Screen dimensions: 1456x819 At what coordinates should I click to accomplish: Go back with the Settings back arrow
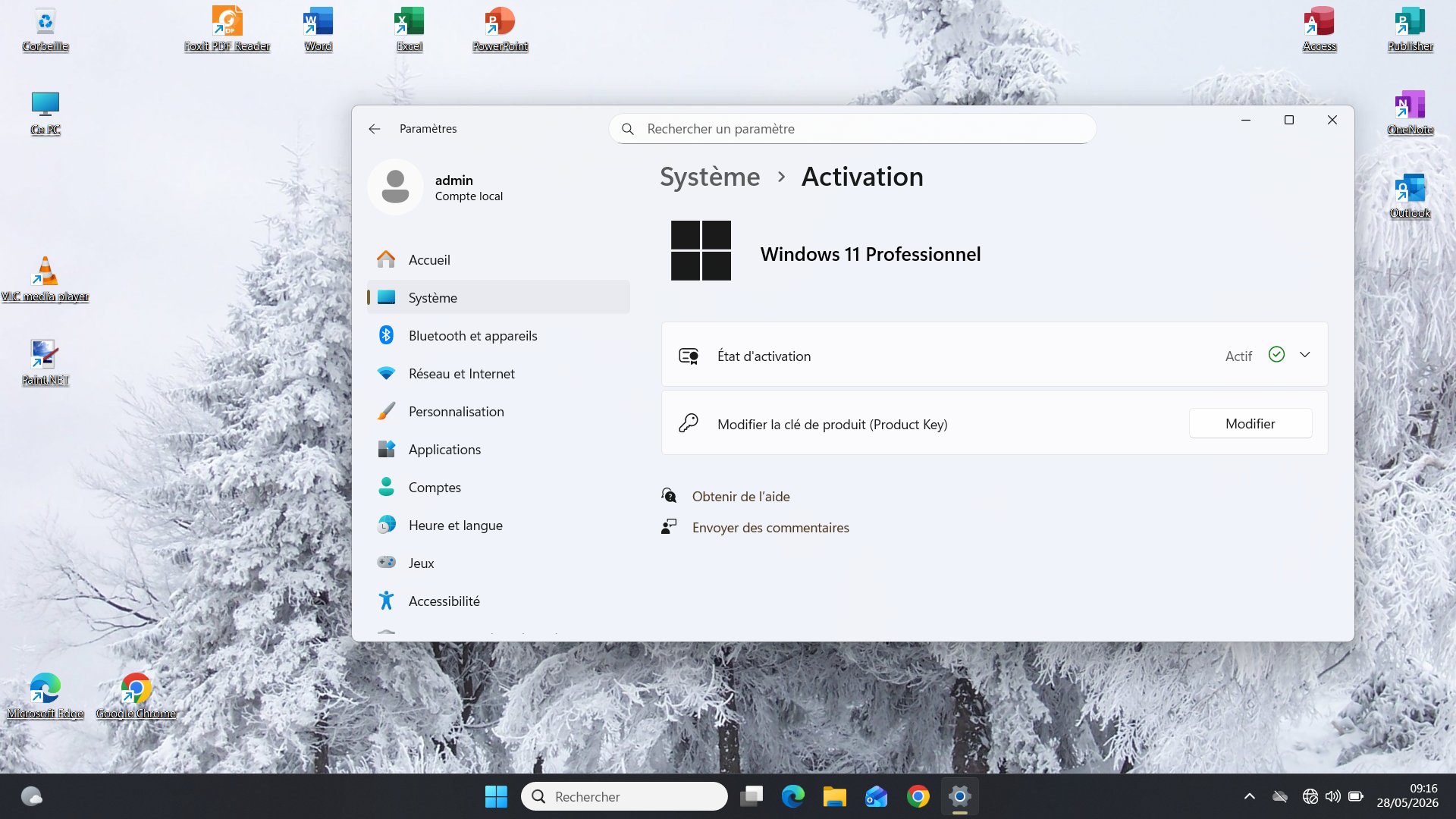pyautogui.click(x=374, y=129)
